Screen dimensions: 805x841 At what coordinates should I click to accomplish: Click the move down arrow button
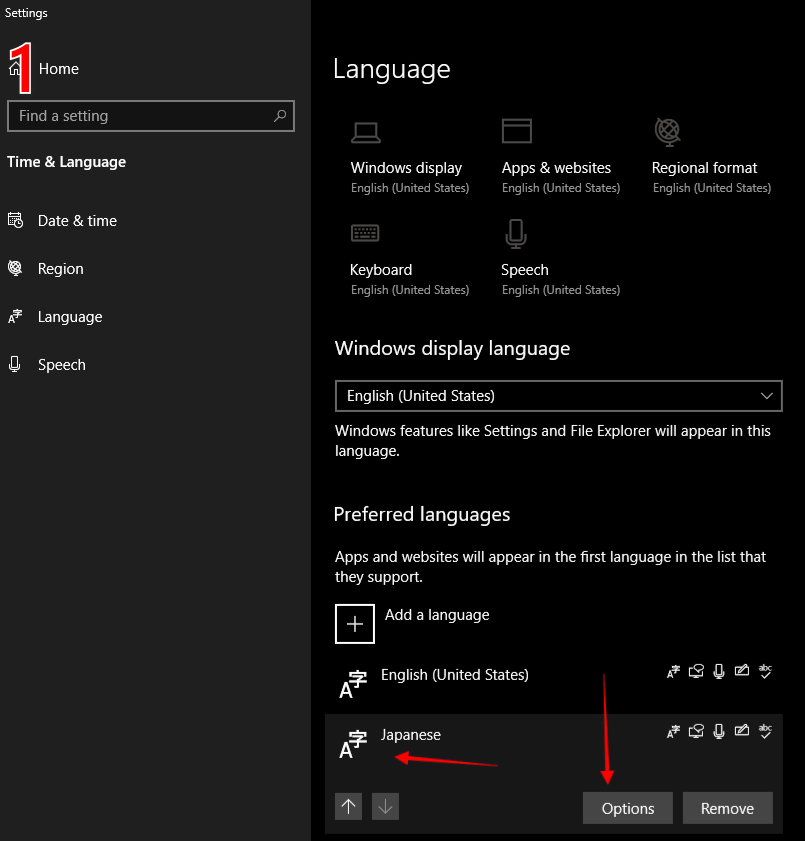click(386, 806)
